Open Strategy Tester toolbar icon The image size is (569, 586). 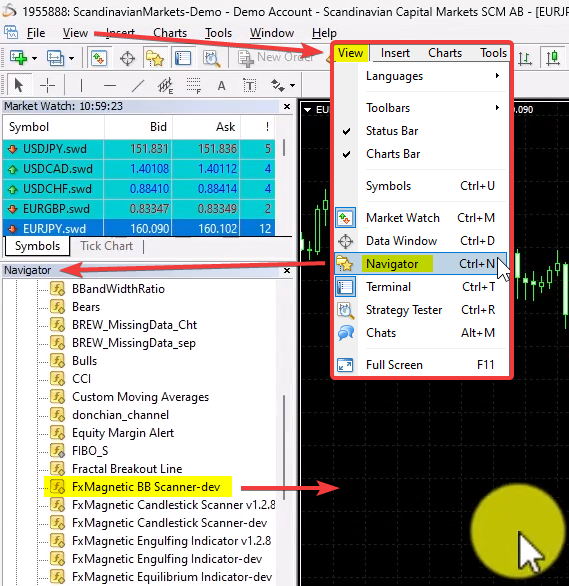tap(211, 58)
